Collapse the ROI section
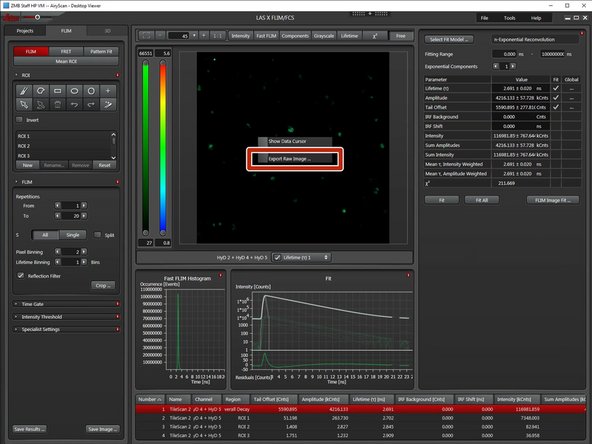This screenshot has width=592, height=444. 17,75
